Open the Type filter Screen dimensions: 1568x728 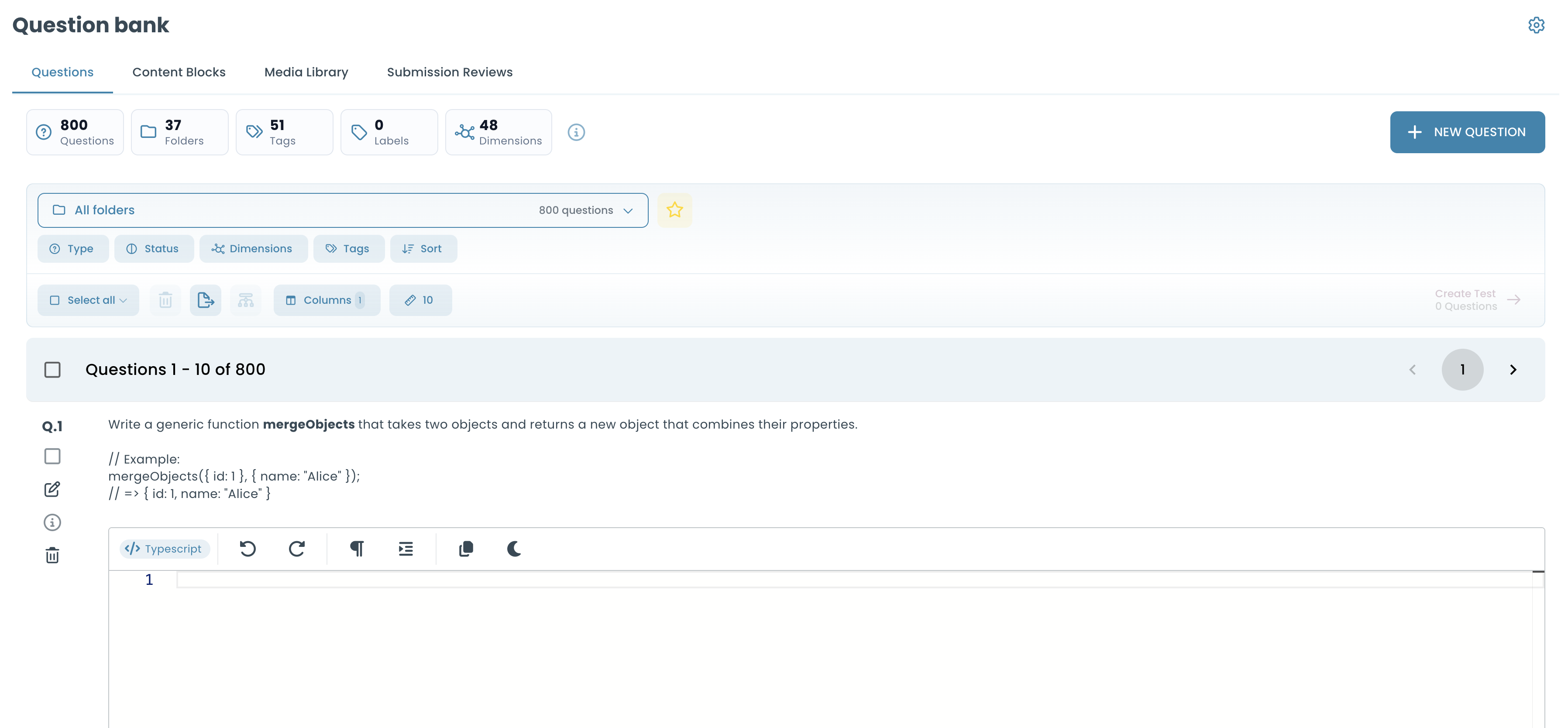(x=73, y=249)
